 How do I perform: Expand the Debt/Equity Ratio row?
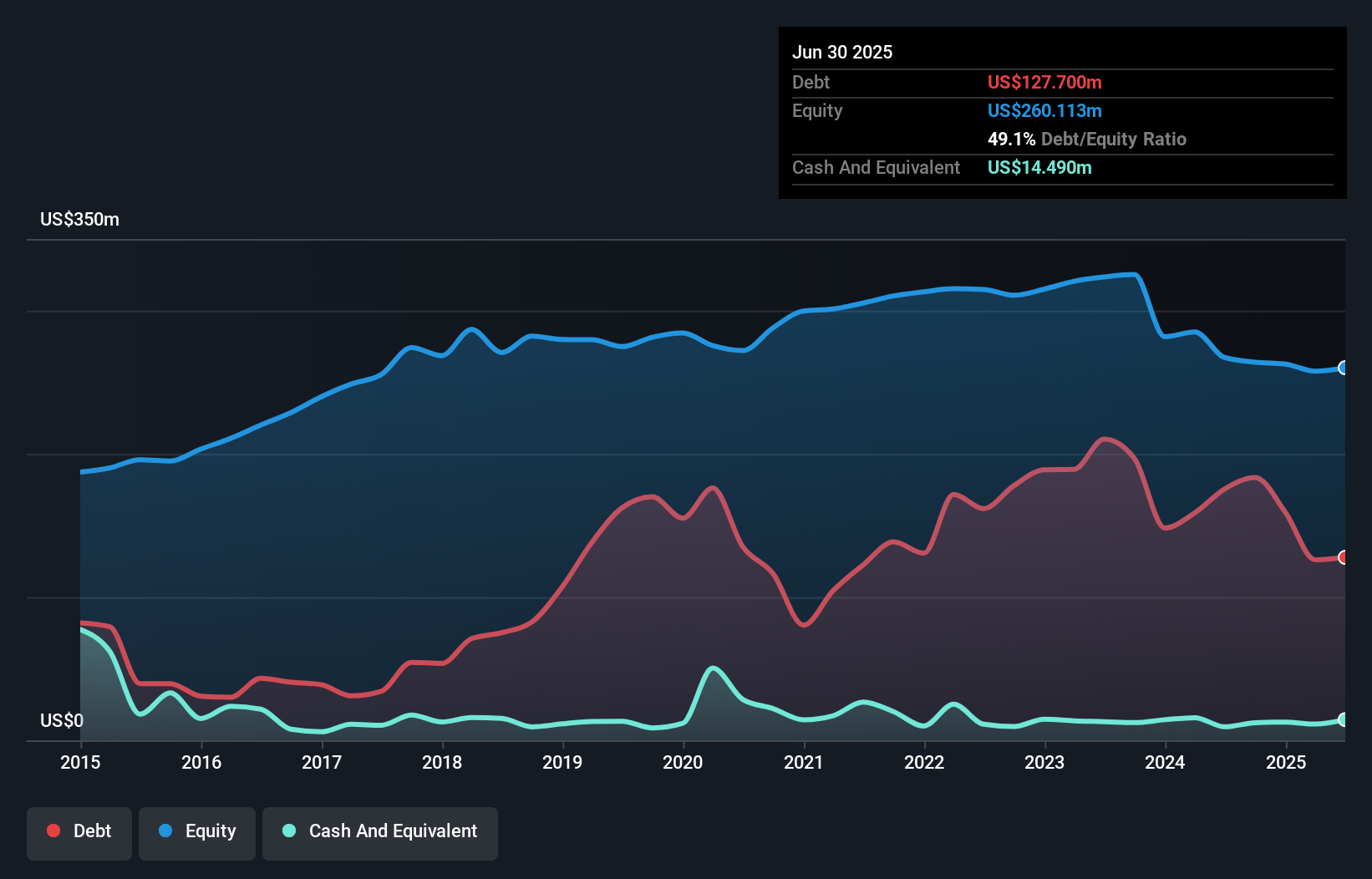(1087, 139)
